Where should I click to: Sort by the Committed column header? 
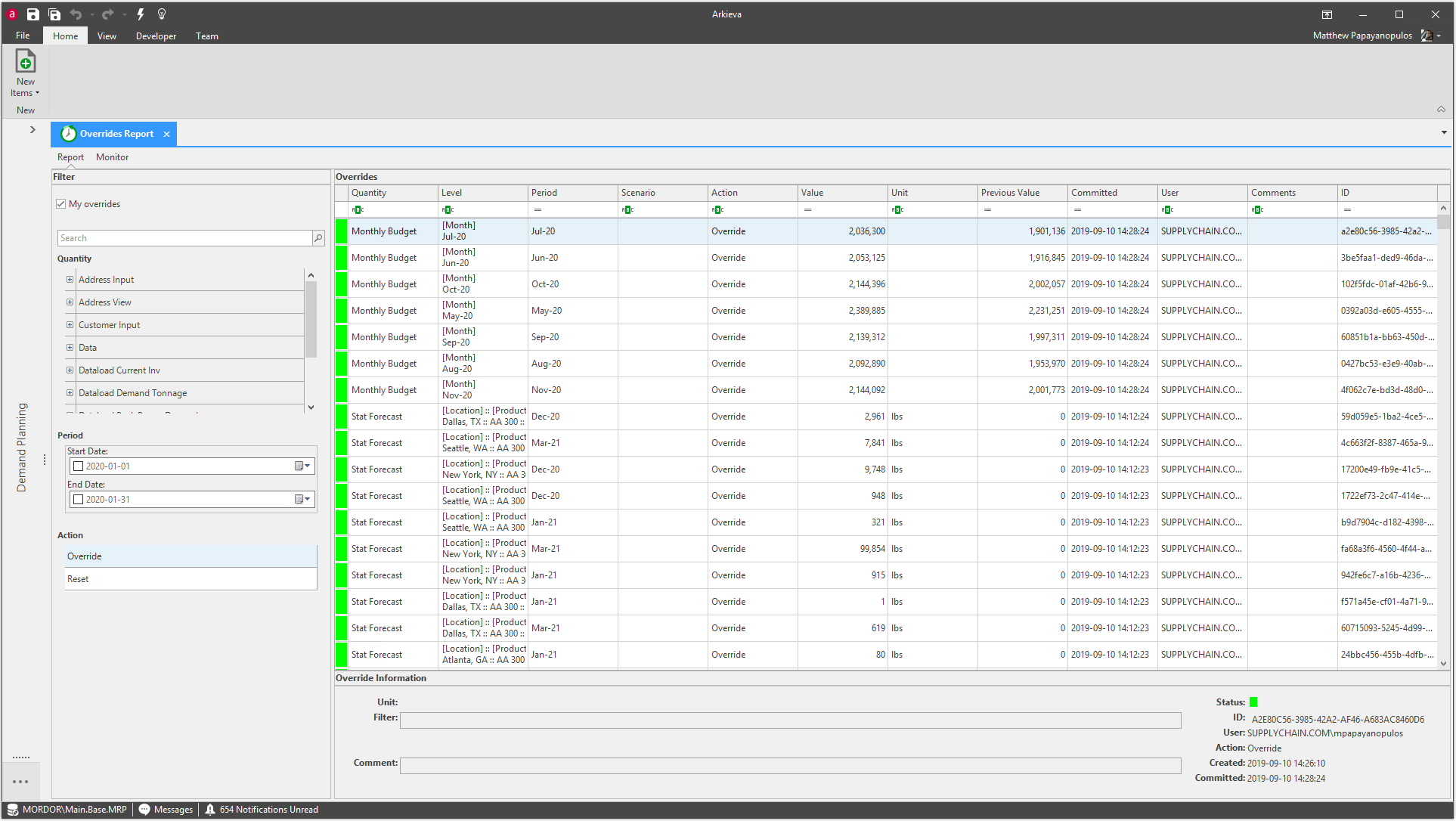1111,193
